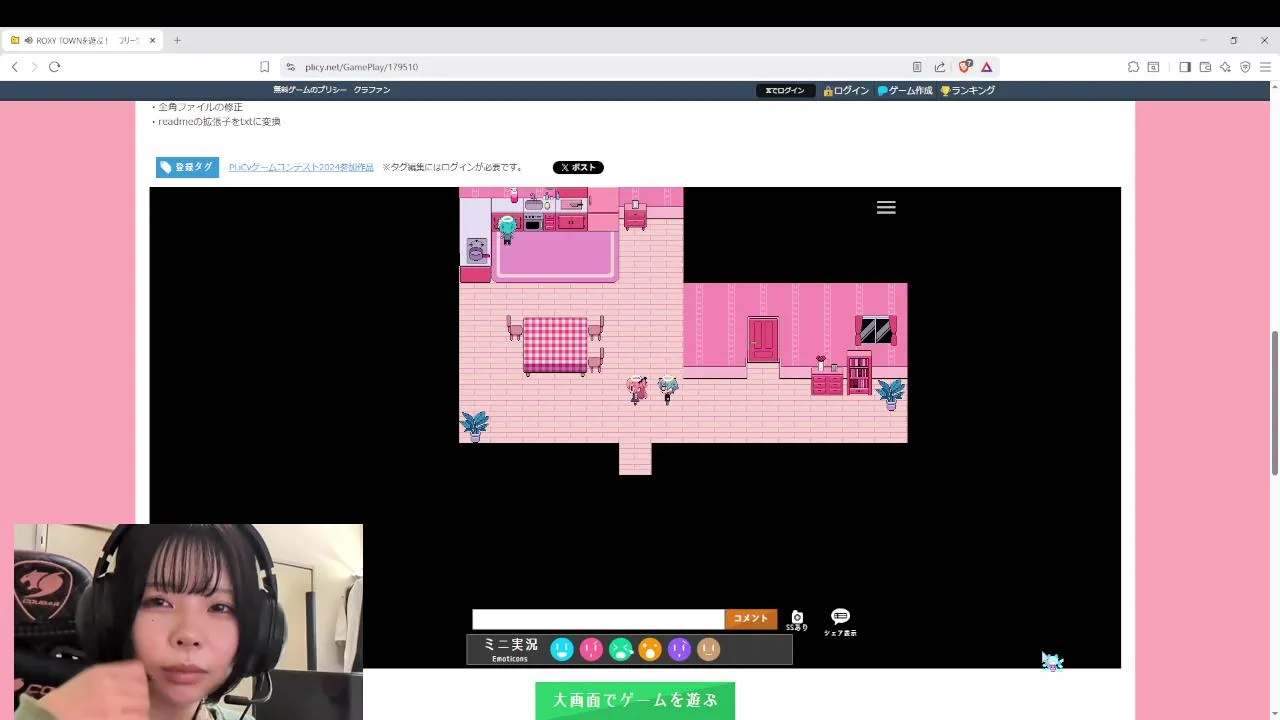Send the orange surprised emoticon
This screenshot has width=1280, height=720.
(x=650, y=650)
